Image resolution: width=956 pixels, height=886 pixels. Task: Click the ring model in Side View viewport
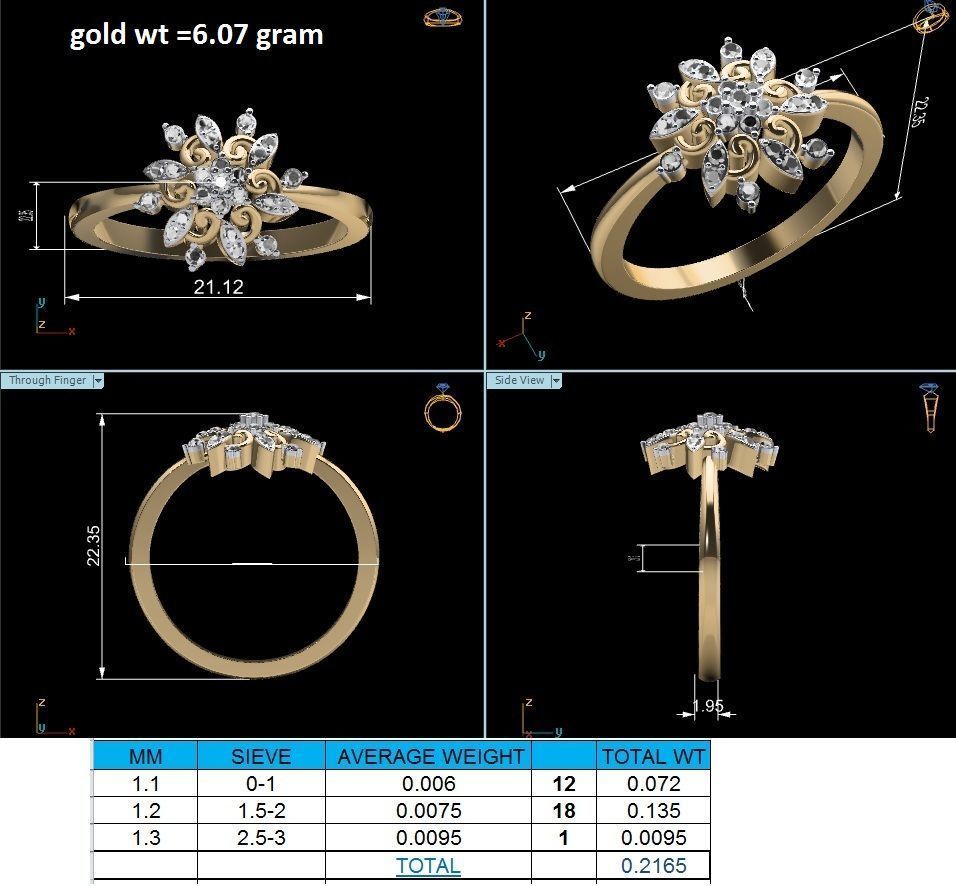click(x=709, y=547)
